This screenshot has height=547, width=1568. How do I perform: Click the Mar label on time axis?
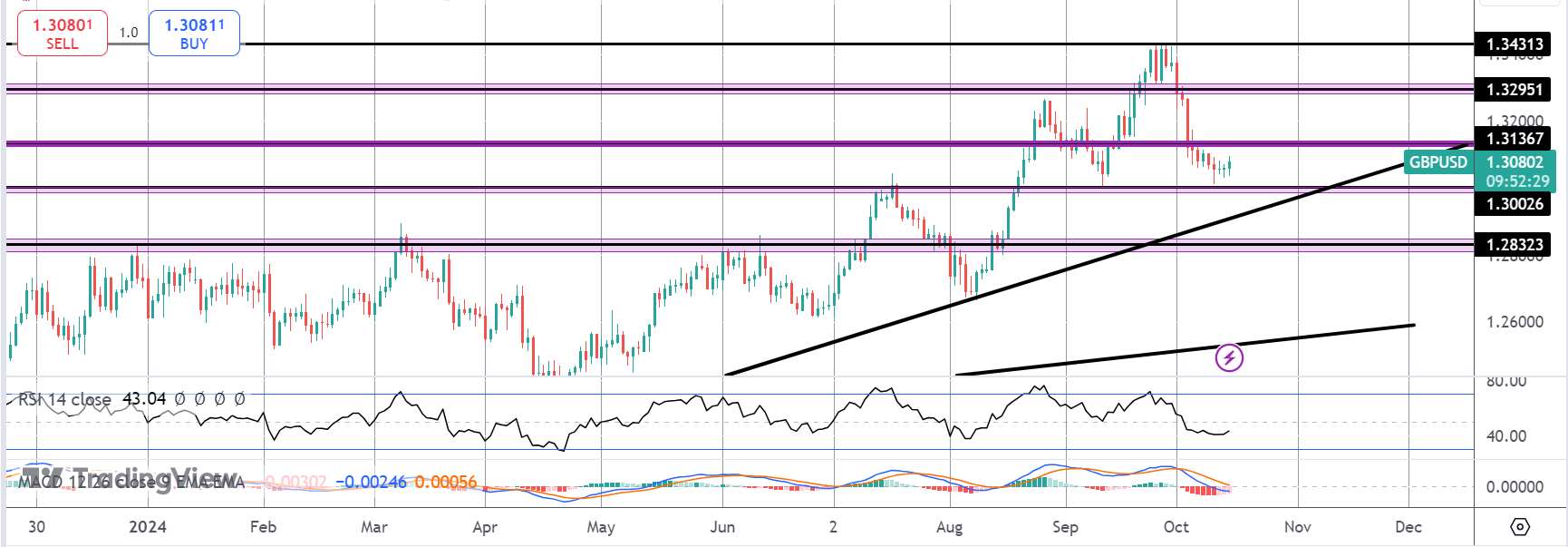[x=374, y=527]
